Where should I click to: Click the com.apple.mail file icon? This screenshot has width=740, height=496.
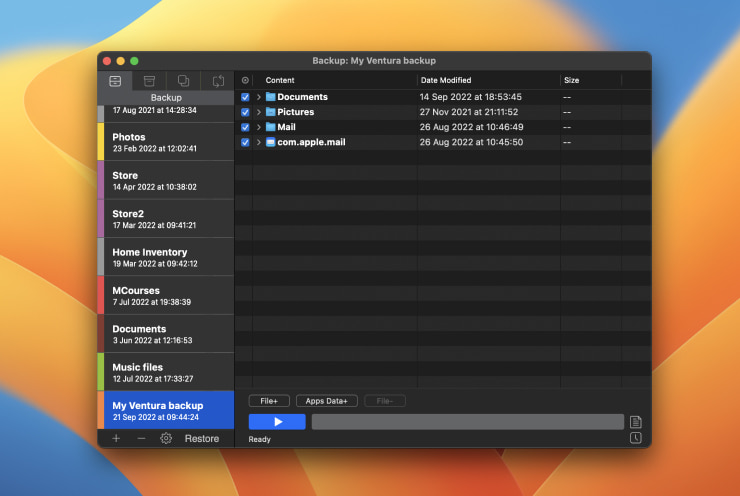tap(270, 142)
